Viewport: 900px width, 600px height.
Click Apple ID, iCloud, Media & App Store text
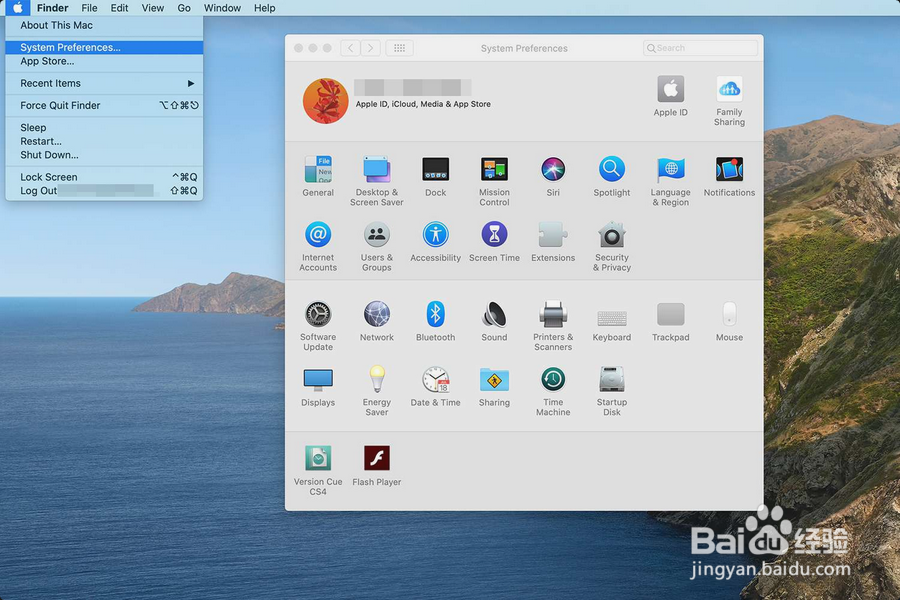pyautogui.click(x=423, y=104)
